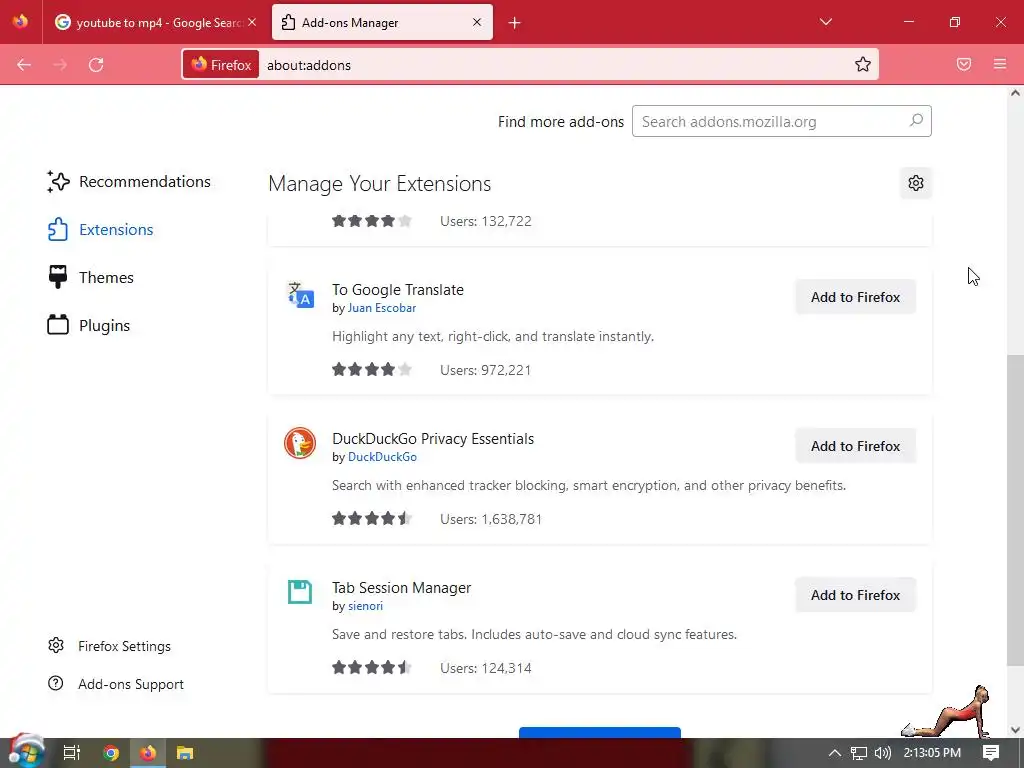This screenshot has width=1024, height=768.
Task: Open the Windows Start menu
Action: tap(25, 752)
